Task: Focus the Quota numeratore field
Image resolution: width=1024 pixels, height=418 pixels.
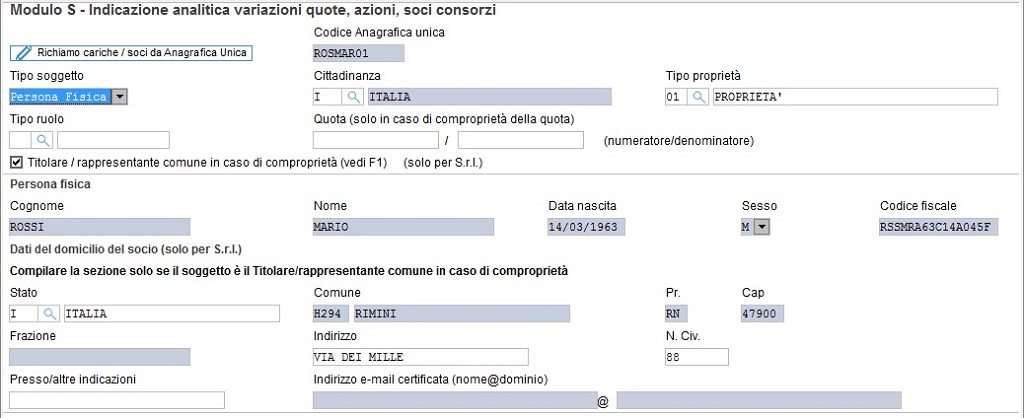Action: (x=376, y=140)
